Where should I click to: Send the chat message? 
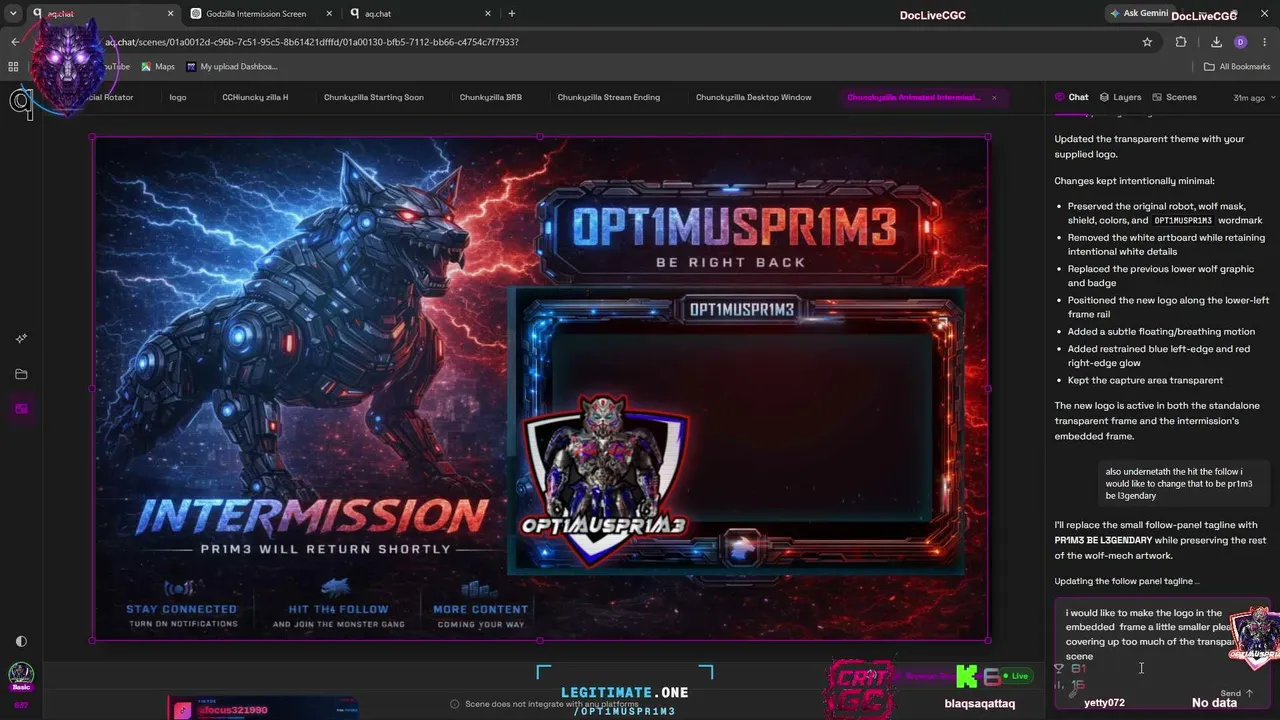pyautogui.click(x=1237, y=693)
